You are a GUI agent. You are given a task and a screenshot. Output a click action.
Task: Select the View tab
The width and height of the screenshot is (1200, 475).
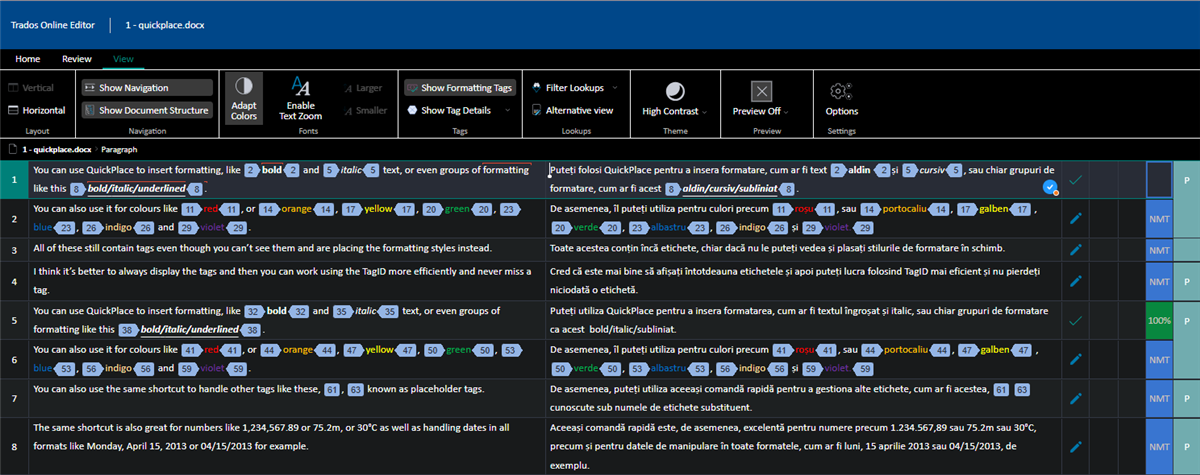[123, 59]
